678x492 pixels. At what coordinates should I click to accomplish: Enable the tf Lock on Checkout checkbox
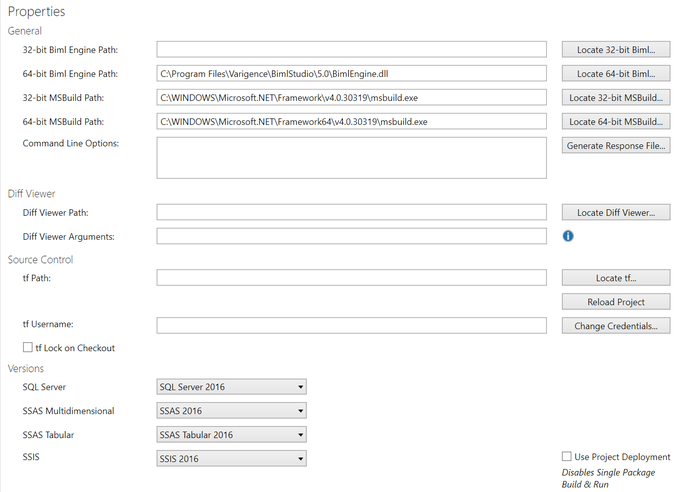point(28,348)
